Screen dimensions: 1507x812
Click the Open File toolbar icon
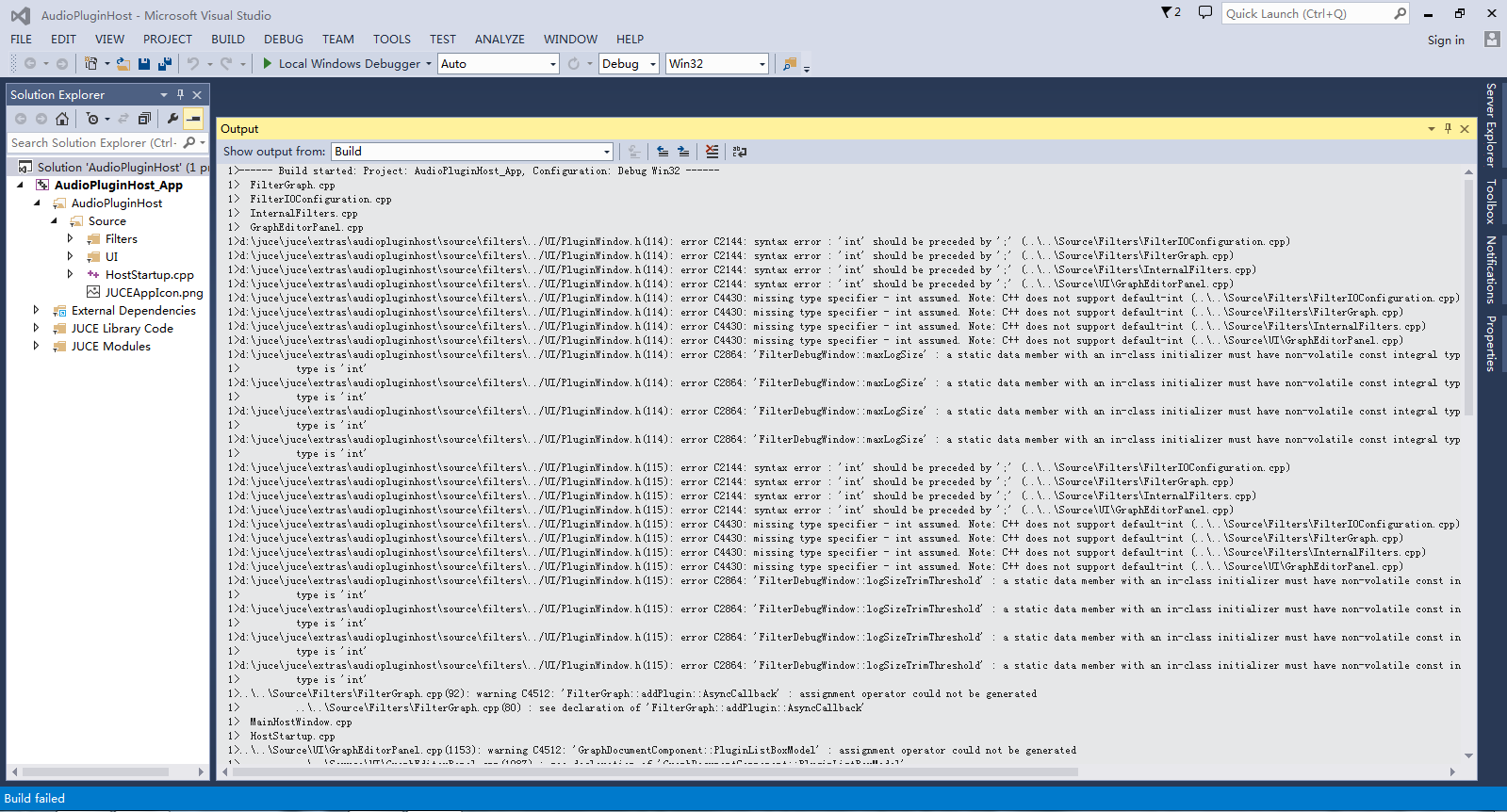[123, 63]
